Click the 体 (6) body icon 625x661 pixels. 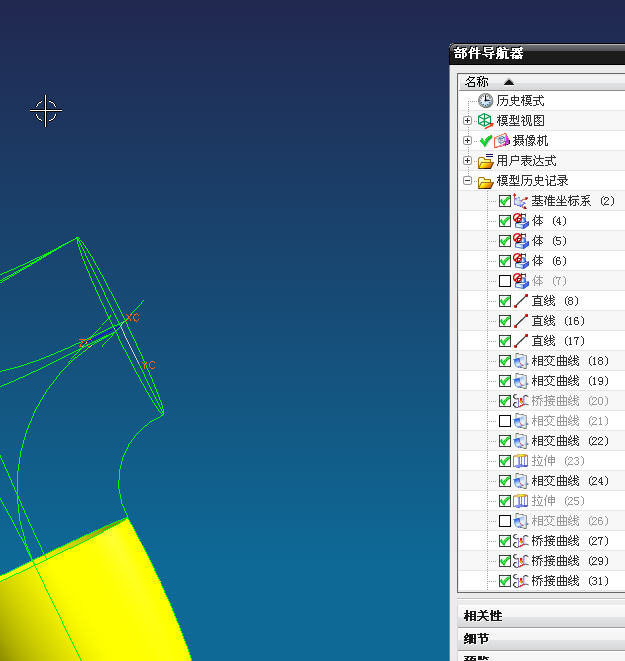click(x=520, y=261)
